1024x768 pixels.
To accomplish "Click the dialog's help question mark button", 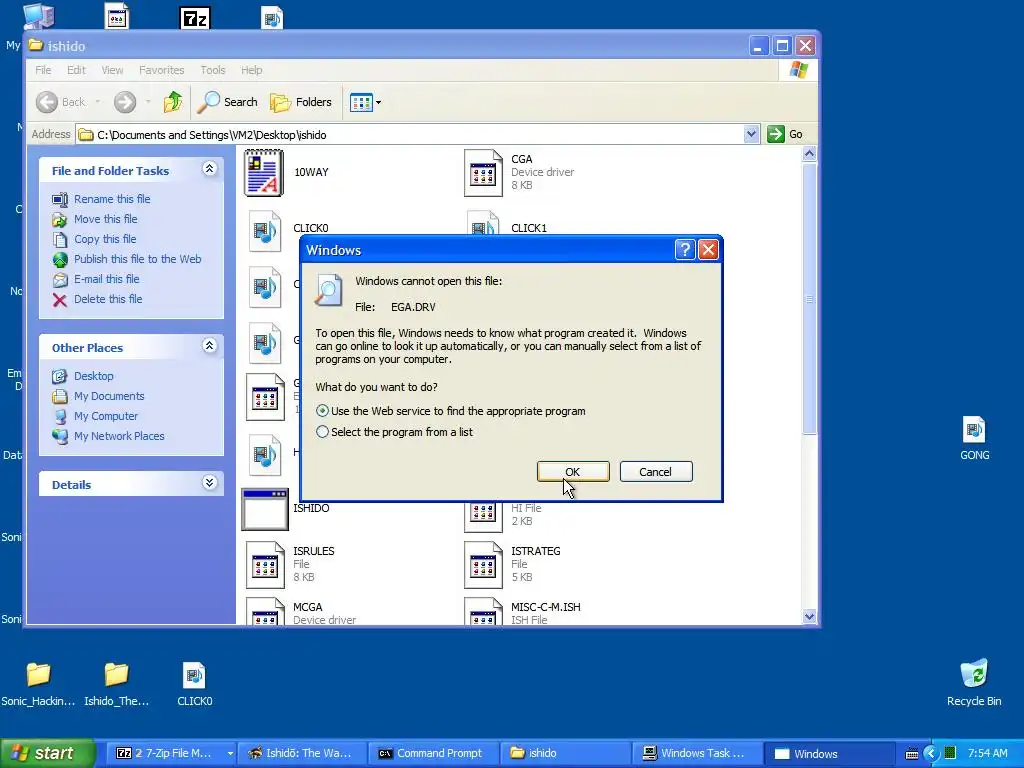I will tap(684, 249).
